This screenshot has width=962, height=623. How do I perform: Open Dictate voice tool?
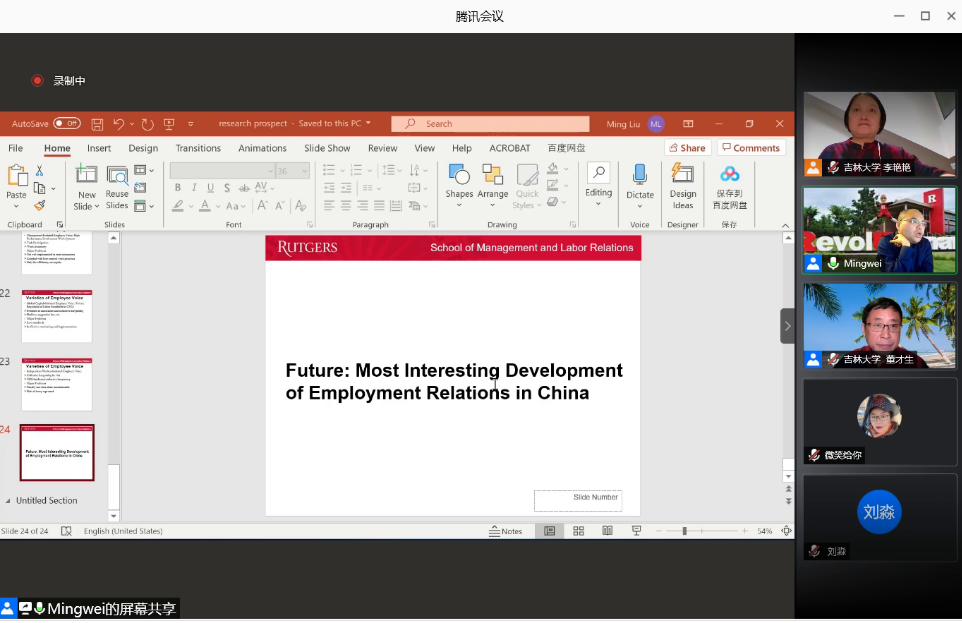coord(640,182)
